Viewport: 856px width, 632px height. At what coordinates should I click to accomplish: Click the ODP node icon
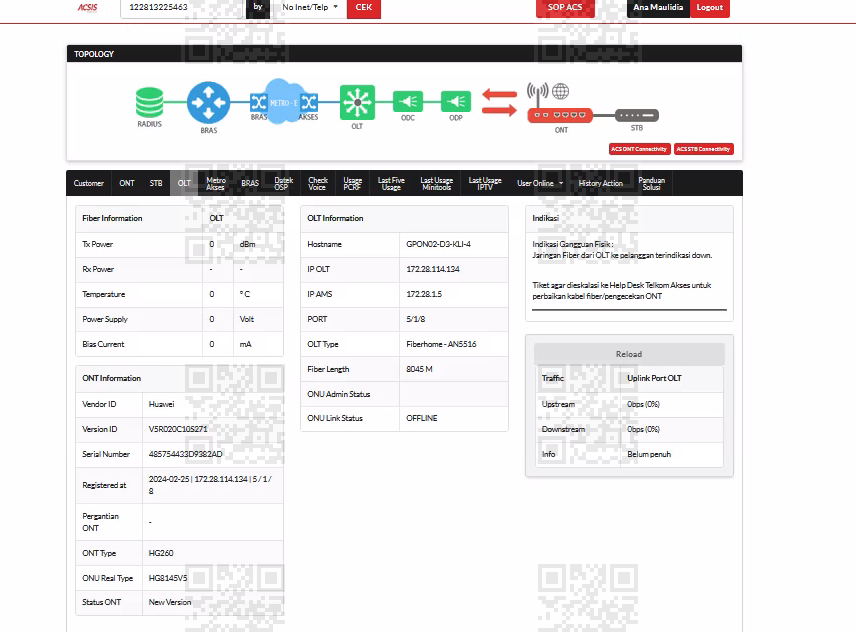click(x=456, y=102)
